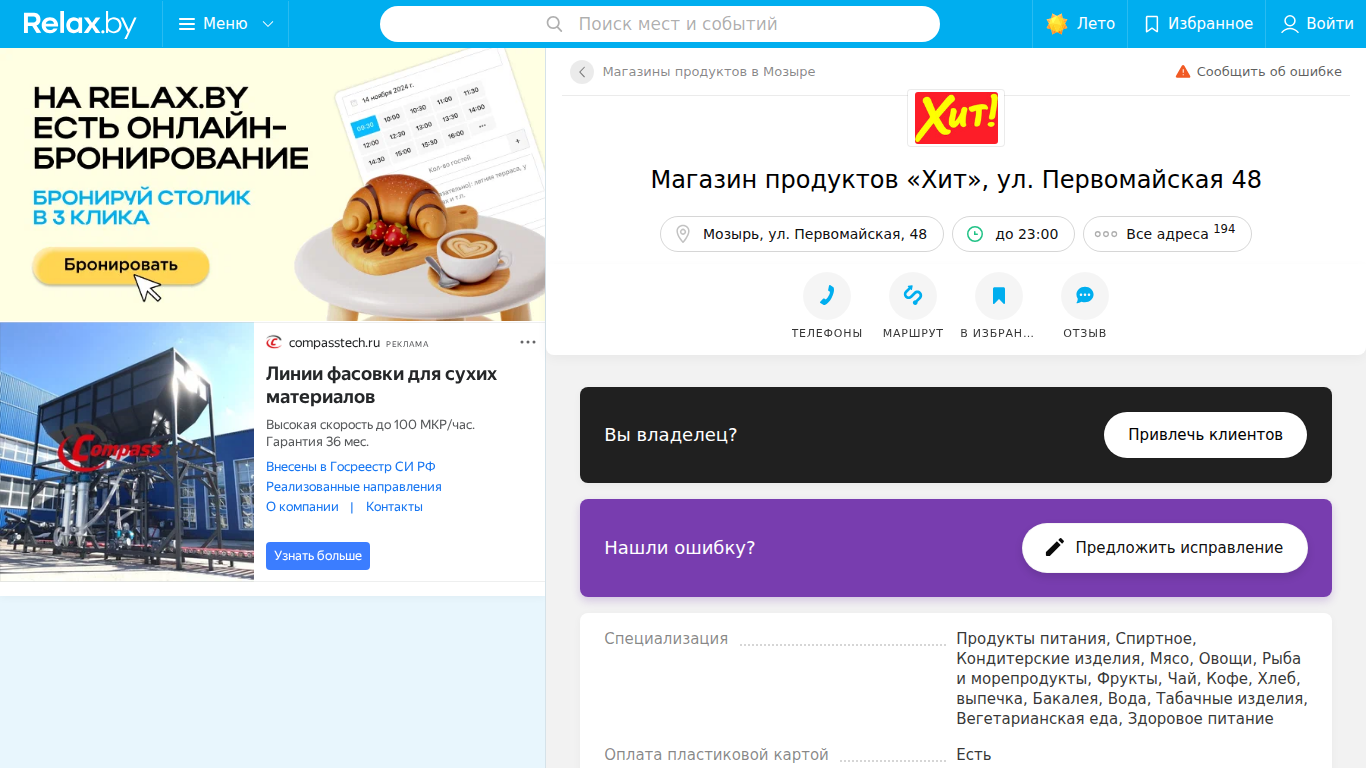Click the Узнать больше ad button

(318, 556)
